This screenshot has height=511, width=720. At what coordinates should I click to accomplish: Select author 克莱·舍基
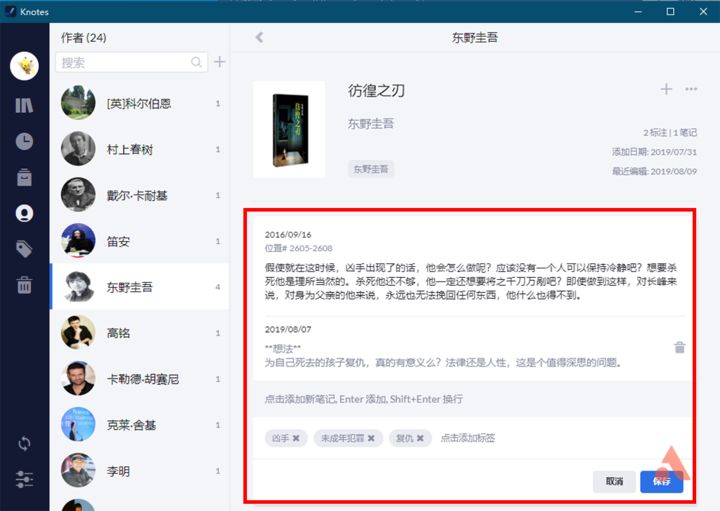pyautogui.click(x=140, y=425)
